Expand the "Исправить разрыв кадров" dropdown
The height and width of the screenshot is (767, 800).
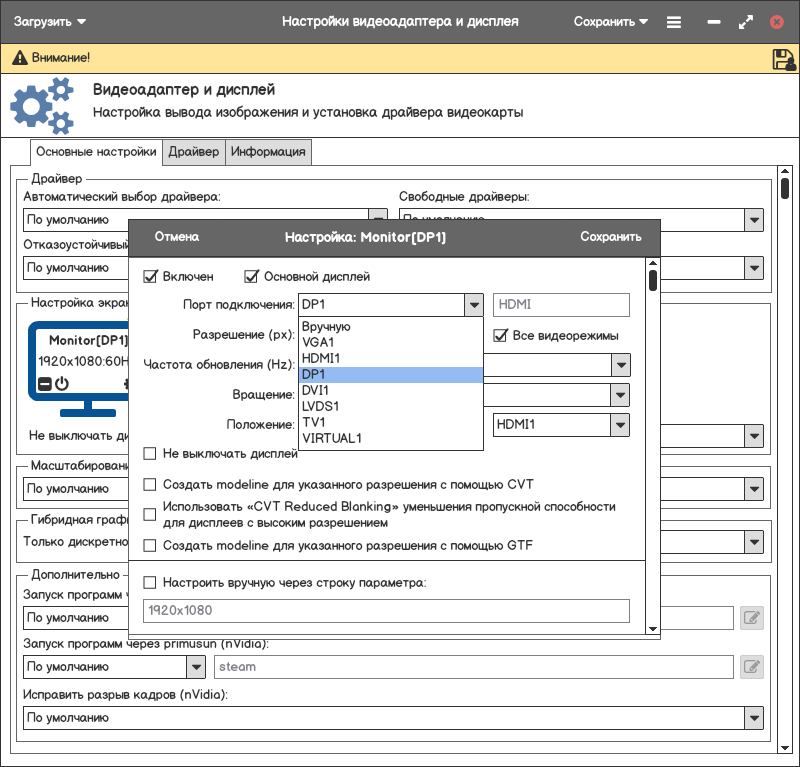(x=754, y=718)
